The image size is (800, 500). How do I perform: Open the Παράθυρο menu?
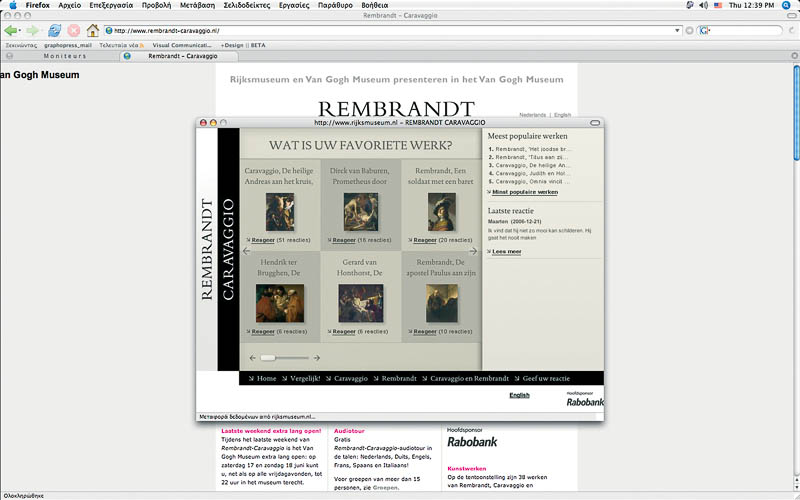[335, 5]
